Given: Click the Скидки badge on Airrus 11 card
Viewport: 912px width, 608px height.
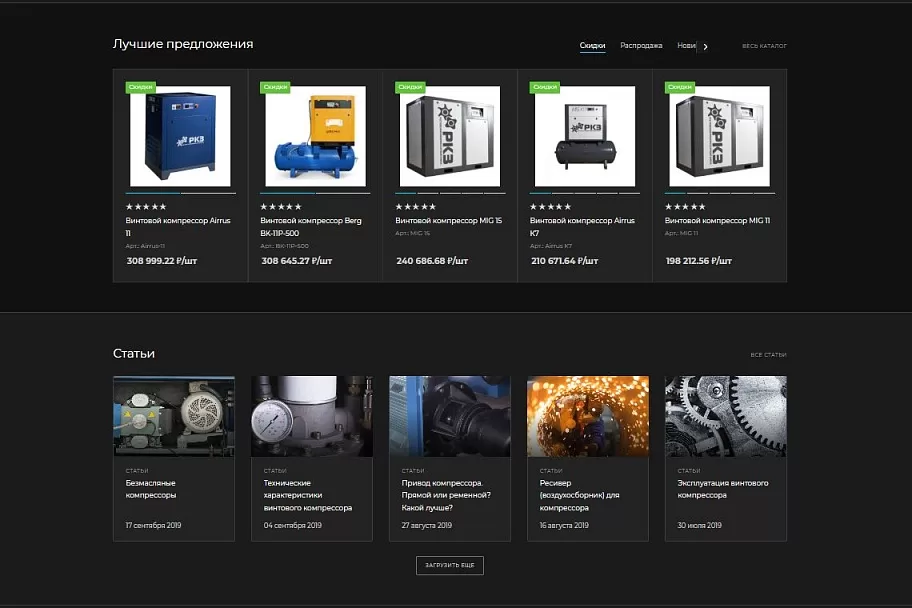Looking at the screenshot, I should [140, 87].
